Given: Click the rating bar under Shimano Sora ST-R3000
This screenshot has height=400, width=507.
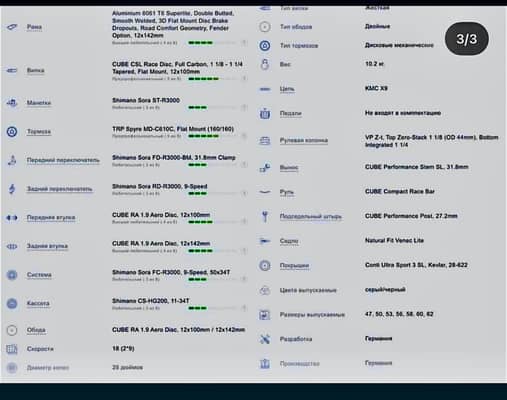Looking at the screenshot, I should (197, 107).
